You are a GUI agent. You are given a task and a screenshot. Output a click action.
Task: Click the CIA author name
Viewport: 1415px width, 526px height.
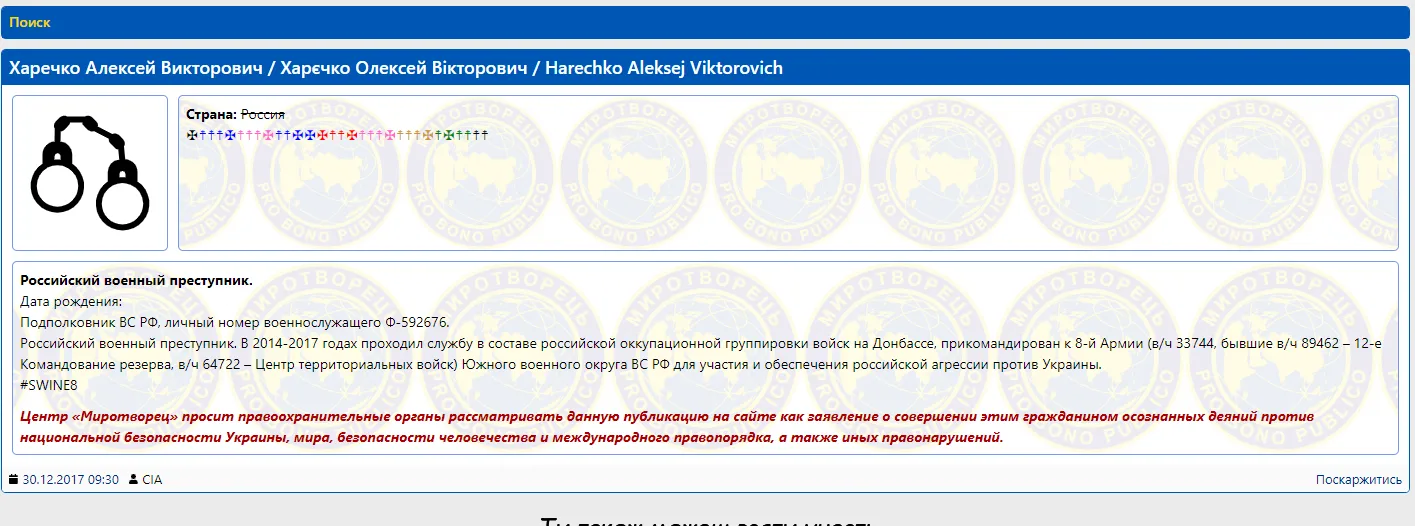tap(152, 480)
